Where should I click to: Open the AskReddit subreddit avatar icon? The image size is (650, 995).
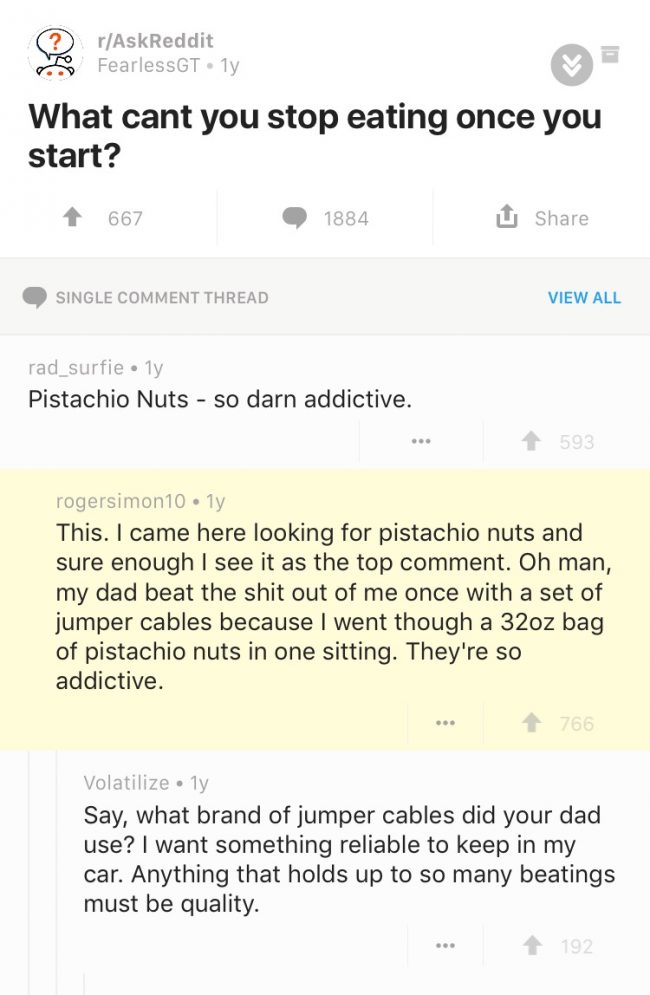[55, 53]
